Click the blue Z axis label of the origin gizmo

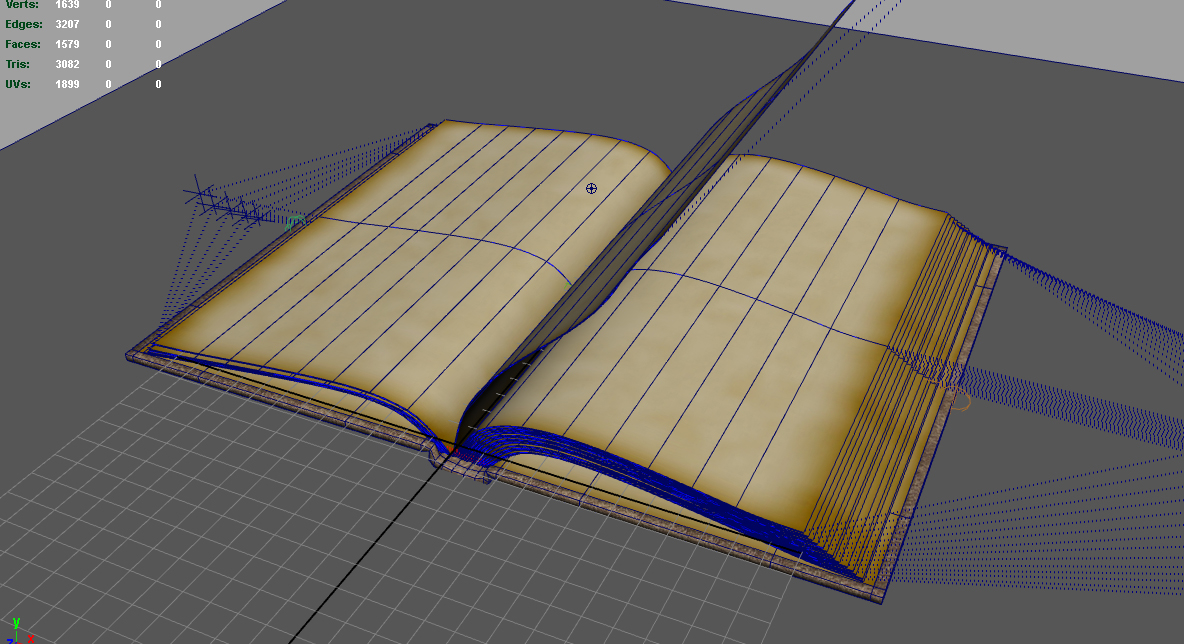point(11,640)
